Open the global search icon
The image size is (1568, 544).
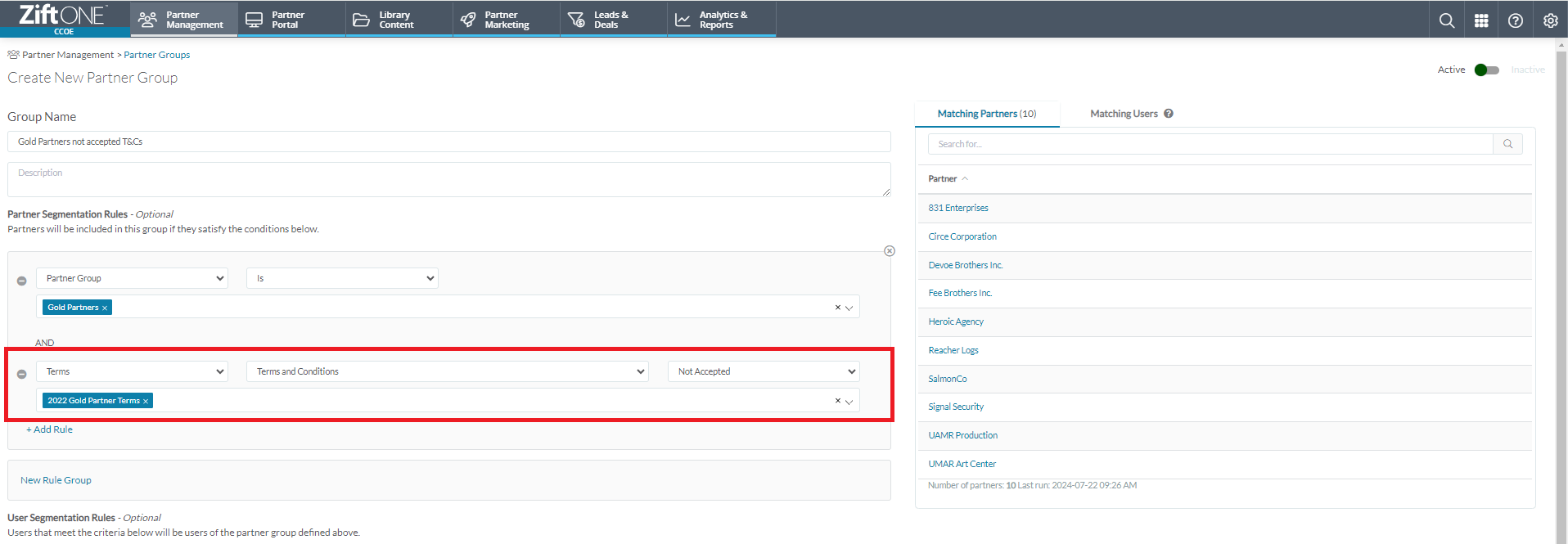pos(1447,20)
